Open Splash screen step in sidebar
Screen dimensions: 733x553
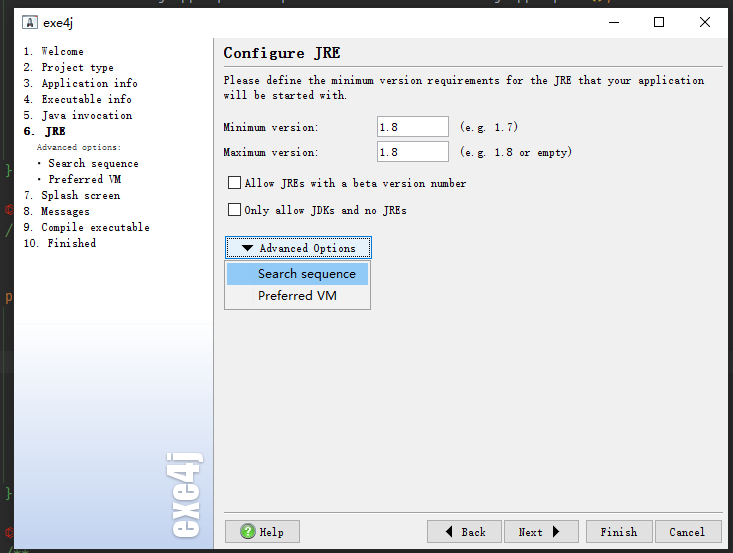[80, 195]
